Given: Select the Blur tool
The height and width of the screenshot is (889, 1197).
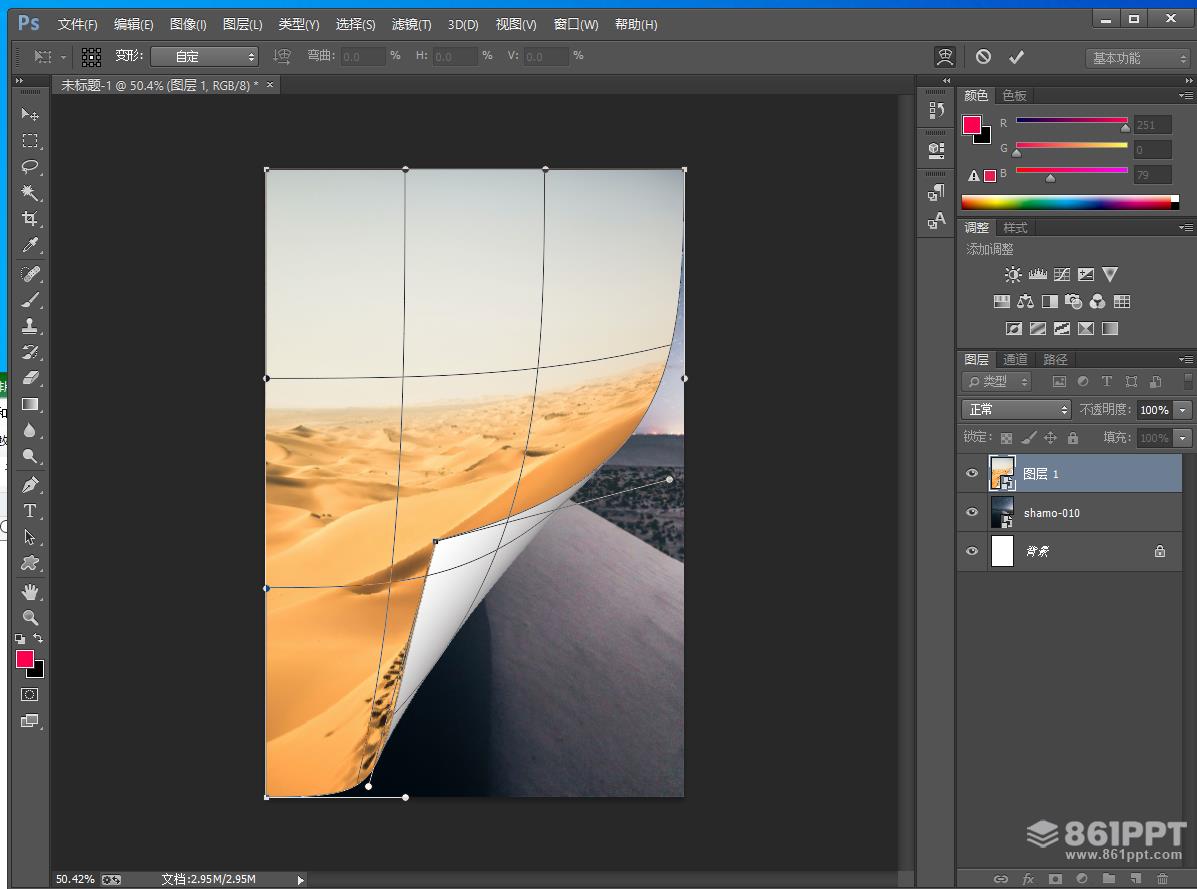Looking at the screenshot, I should pyautogui.click(x=30, y=430).
